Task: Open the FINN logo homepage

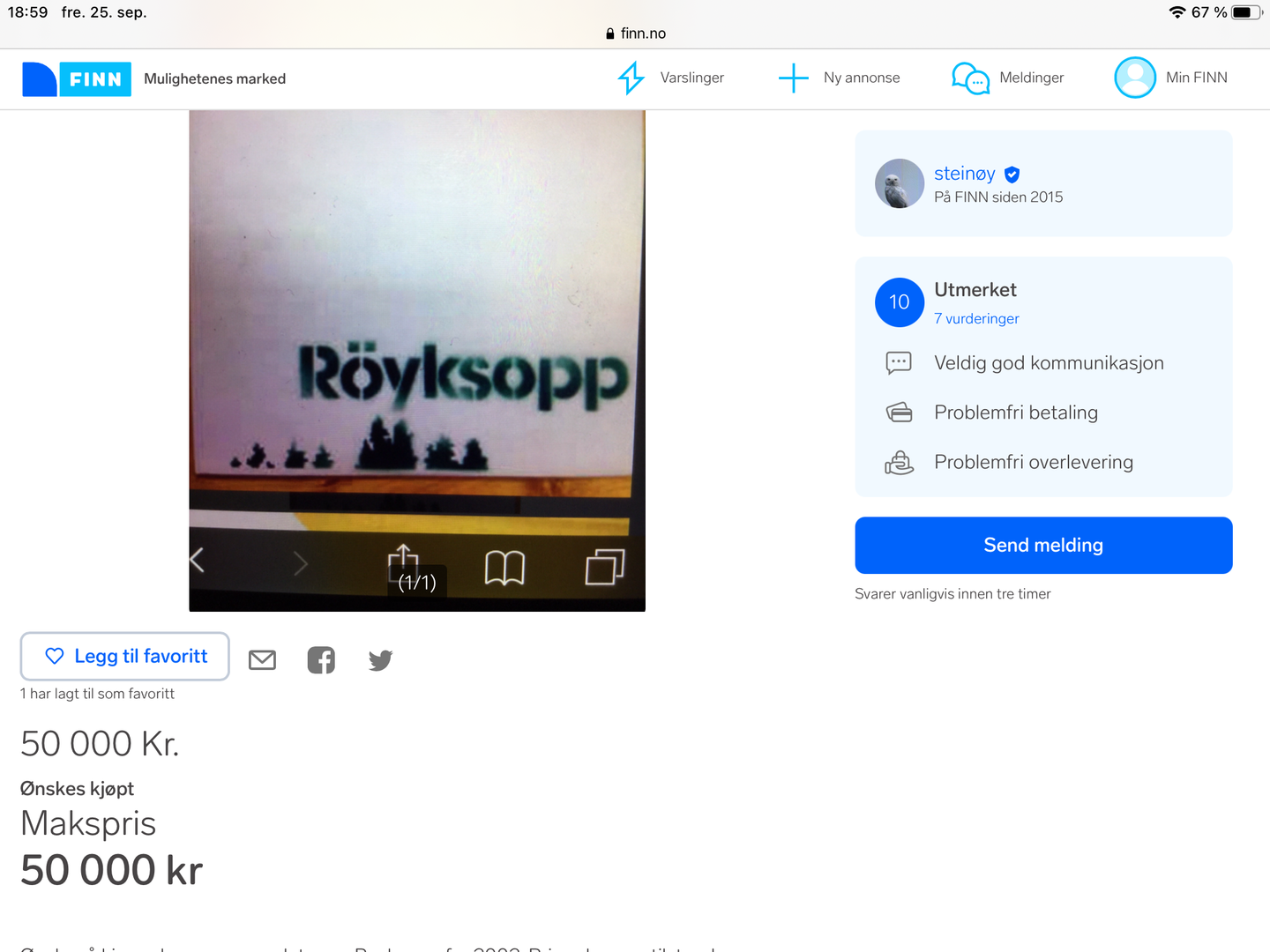Action: click(x=77, y=79)
